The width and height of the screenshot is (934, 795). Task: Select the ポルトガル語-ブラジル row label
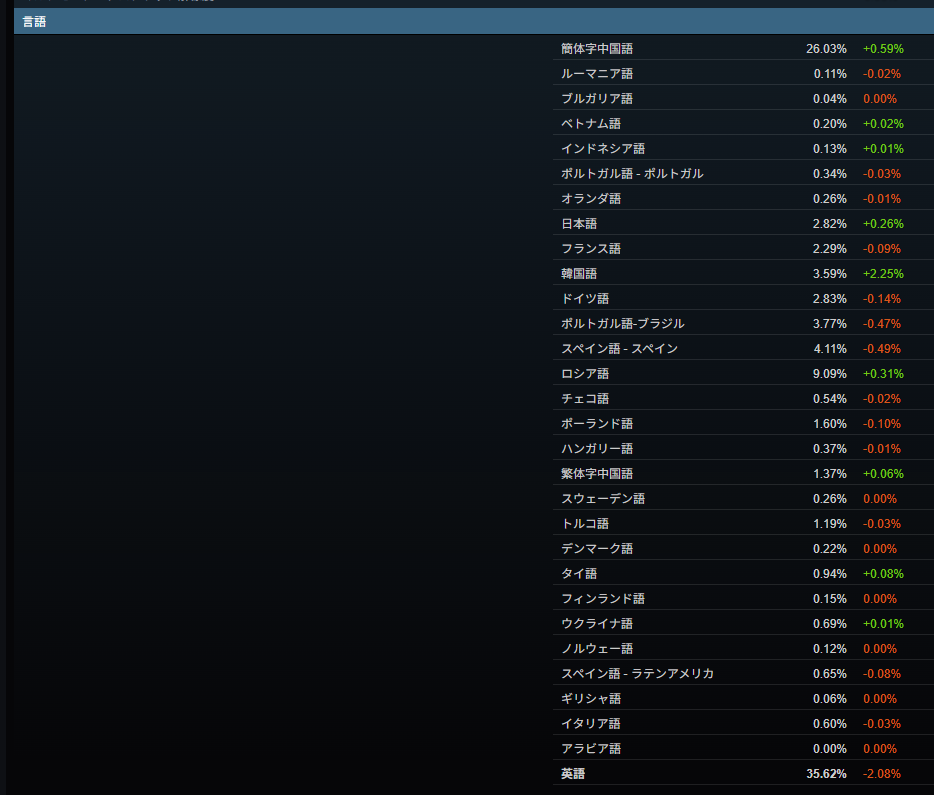click(x=623, y=323)
